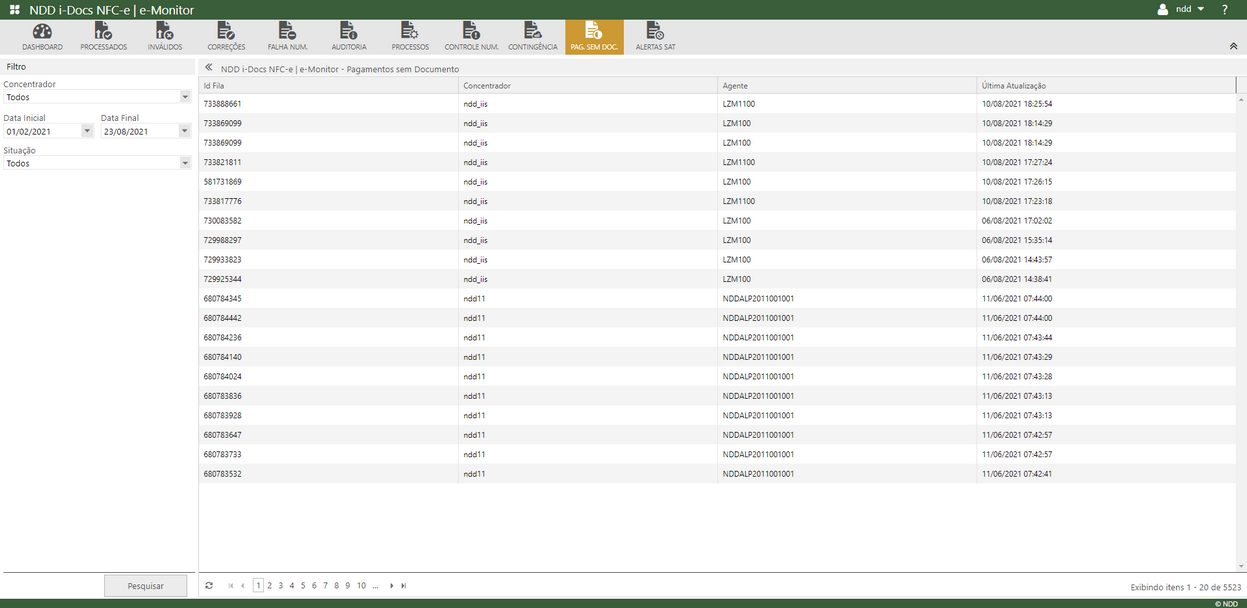Open Controle Num. monitoring
1247x608 pixels.
(472, 37)
